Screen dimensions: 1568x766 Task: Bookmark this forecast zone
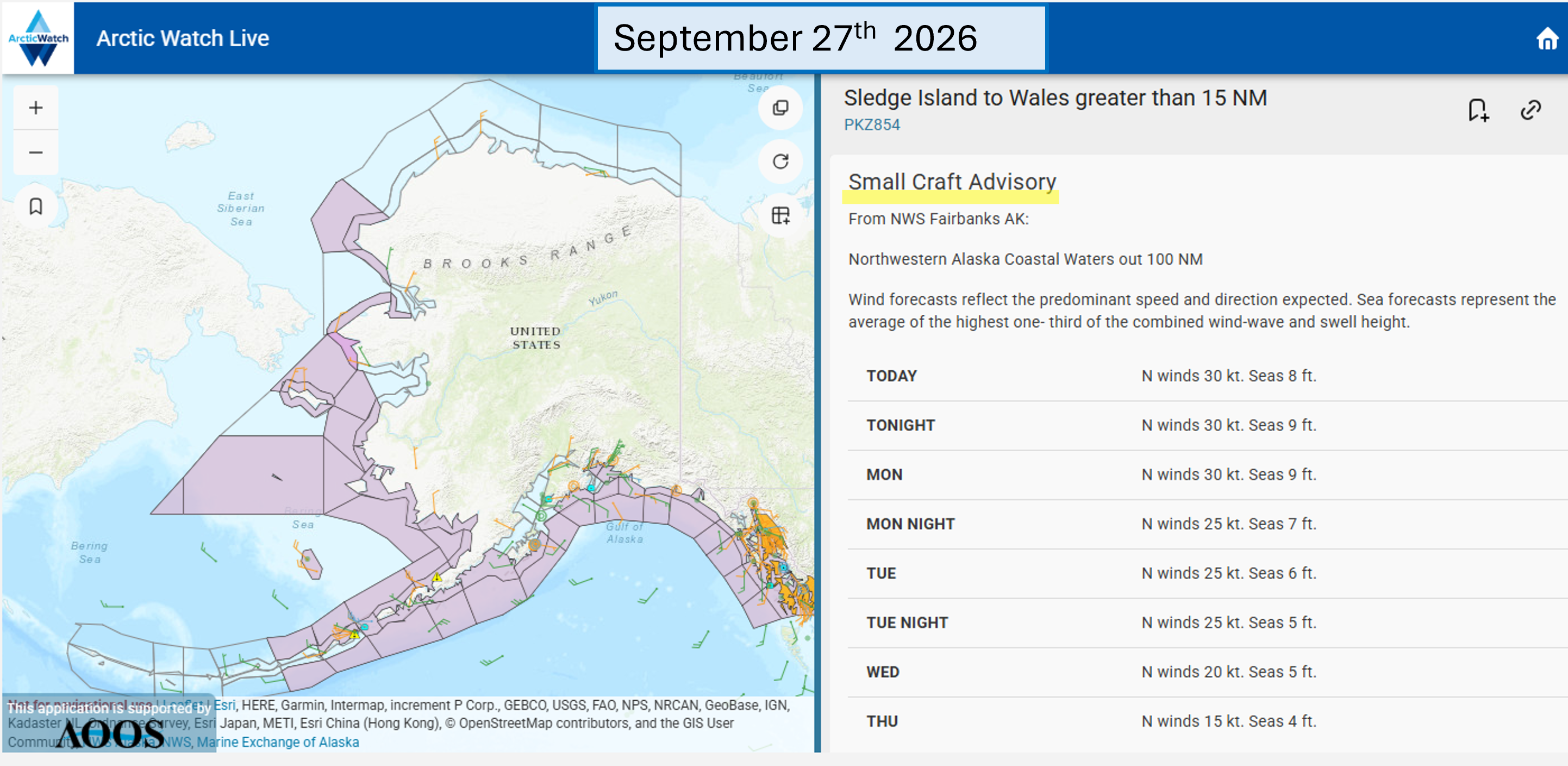[x=1478, y=110]
